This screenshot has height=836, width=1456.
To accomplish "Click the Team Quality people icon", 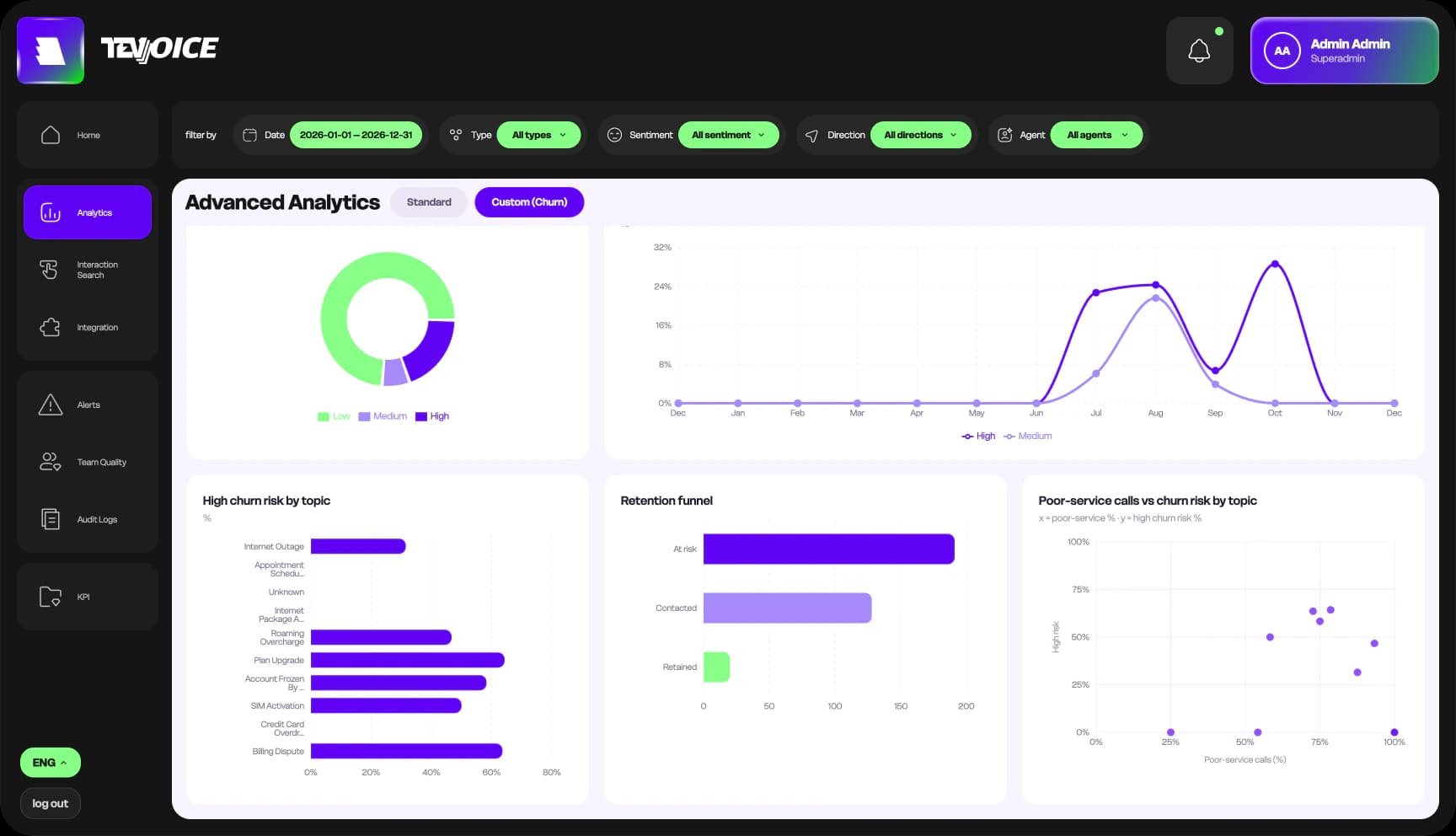I will [51, 462].
